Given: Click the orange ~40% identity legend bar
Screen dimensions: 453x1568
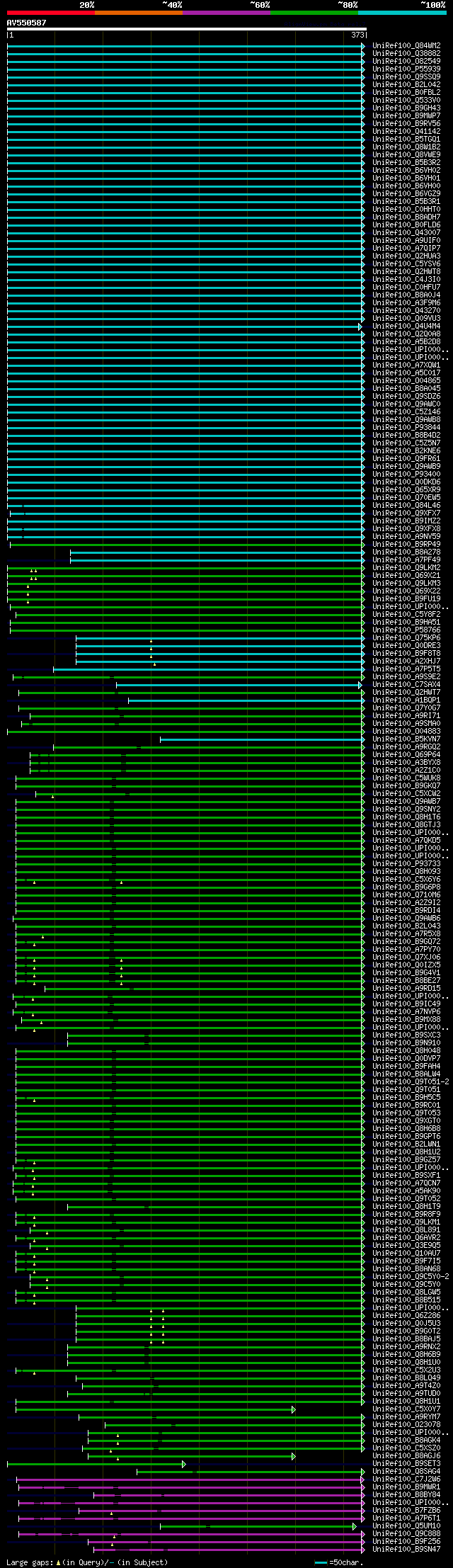Looking at the screenshot, I should point(138,12).
